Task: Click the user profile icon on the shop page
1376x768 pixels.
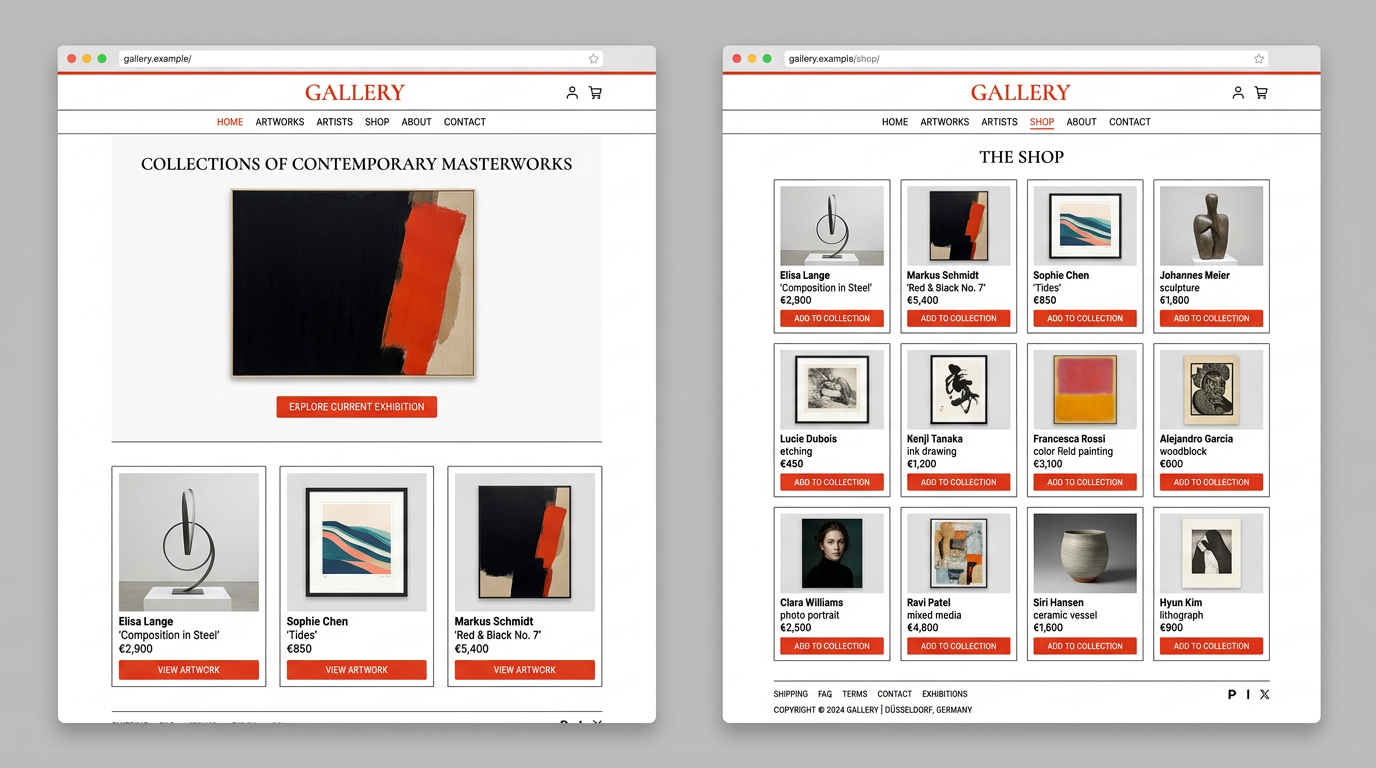Action: (1238, 93)
